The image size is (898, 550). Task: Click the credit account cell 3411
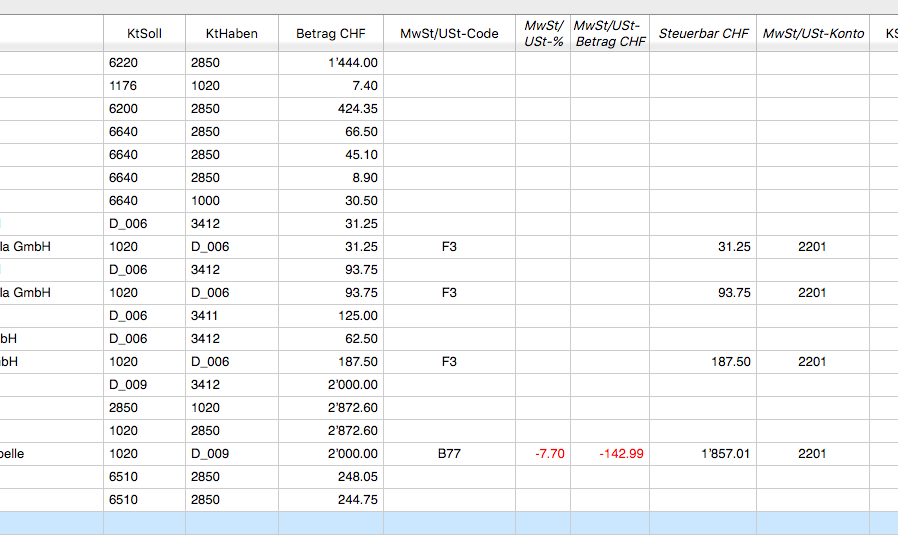coord(231,315)
